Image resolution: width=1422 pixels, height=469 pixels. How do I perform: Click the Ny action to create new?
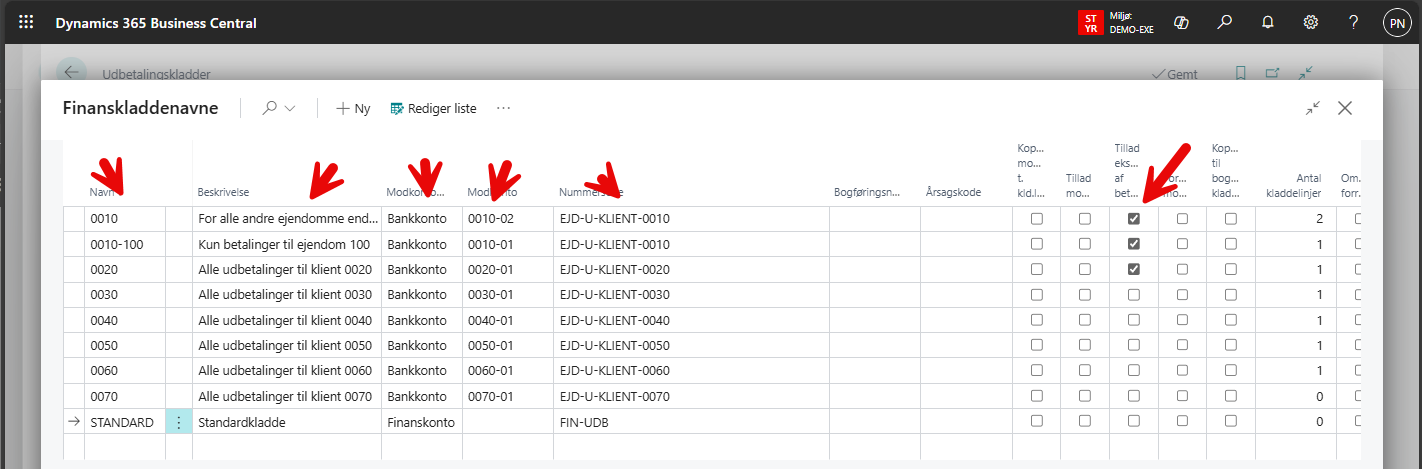click(353, 108)
